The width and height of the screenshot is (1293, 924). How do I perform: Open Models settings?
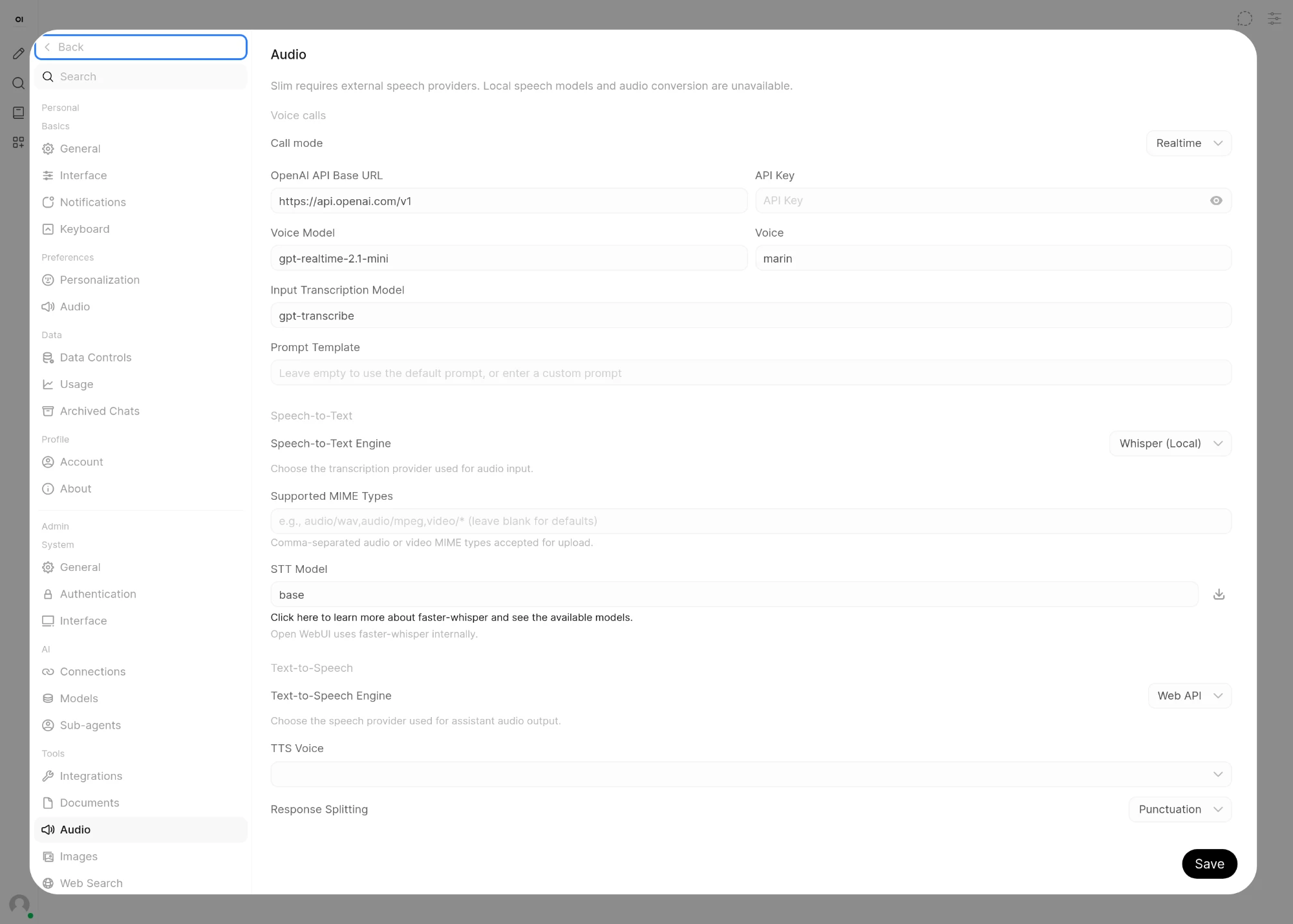click(141, 698)
